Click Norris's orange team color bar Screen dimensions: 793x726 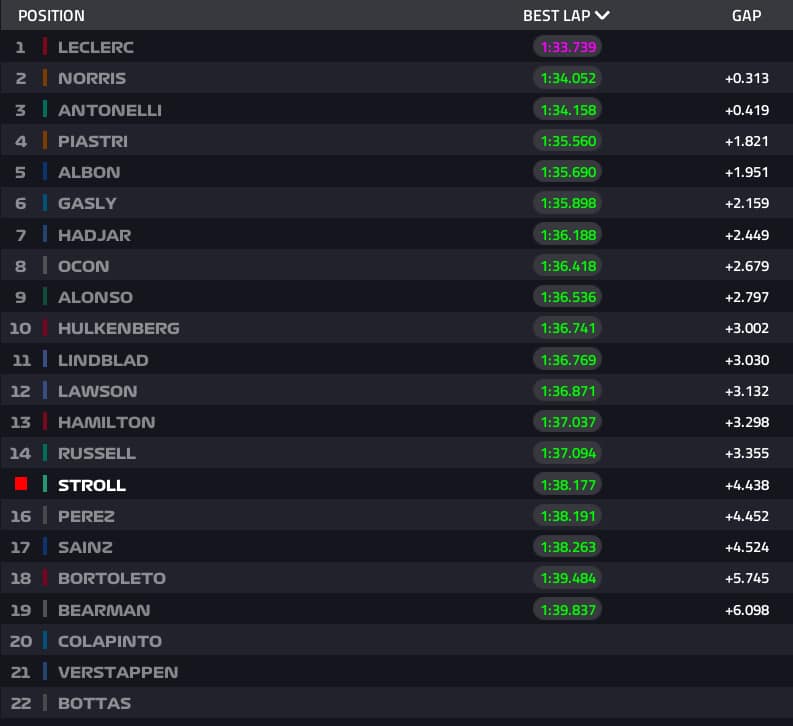(45, 78)
